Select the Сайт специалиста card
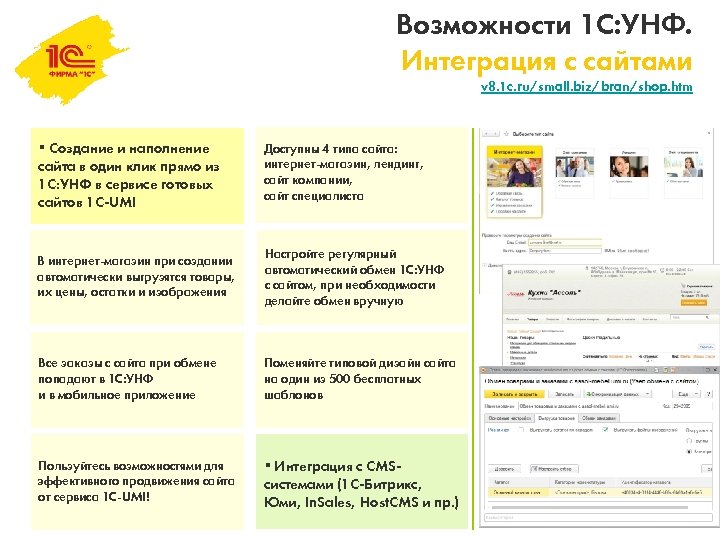 pyautogui.click(x=683, y=173)
